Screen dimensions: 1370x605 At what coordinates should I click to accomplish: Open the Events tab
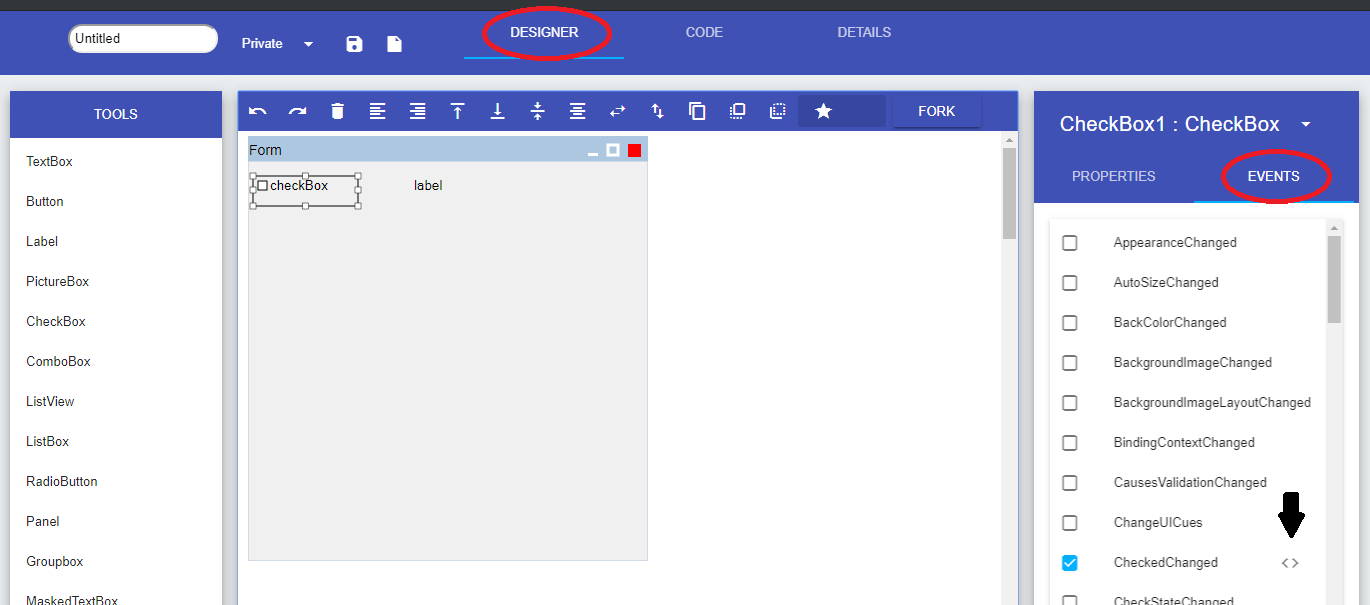(x=1273, y=176)
